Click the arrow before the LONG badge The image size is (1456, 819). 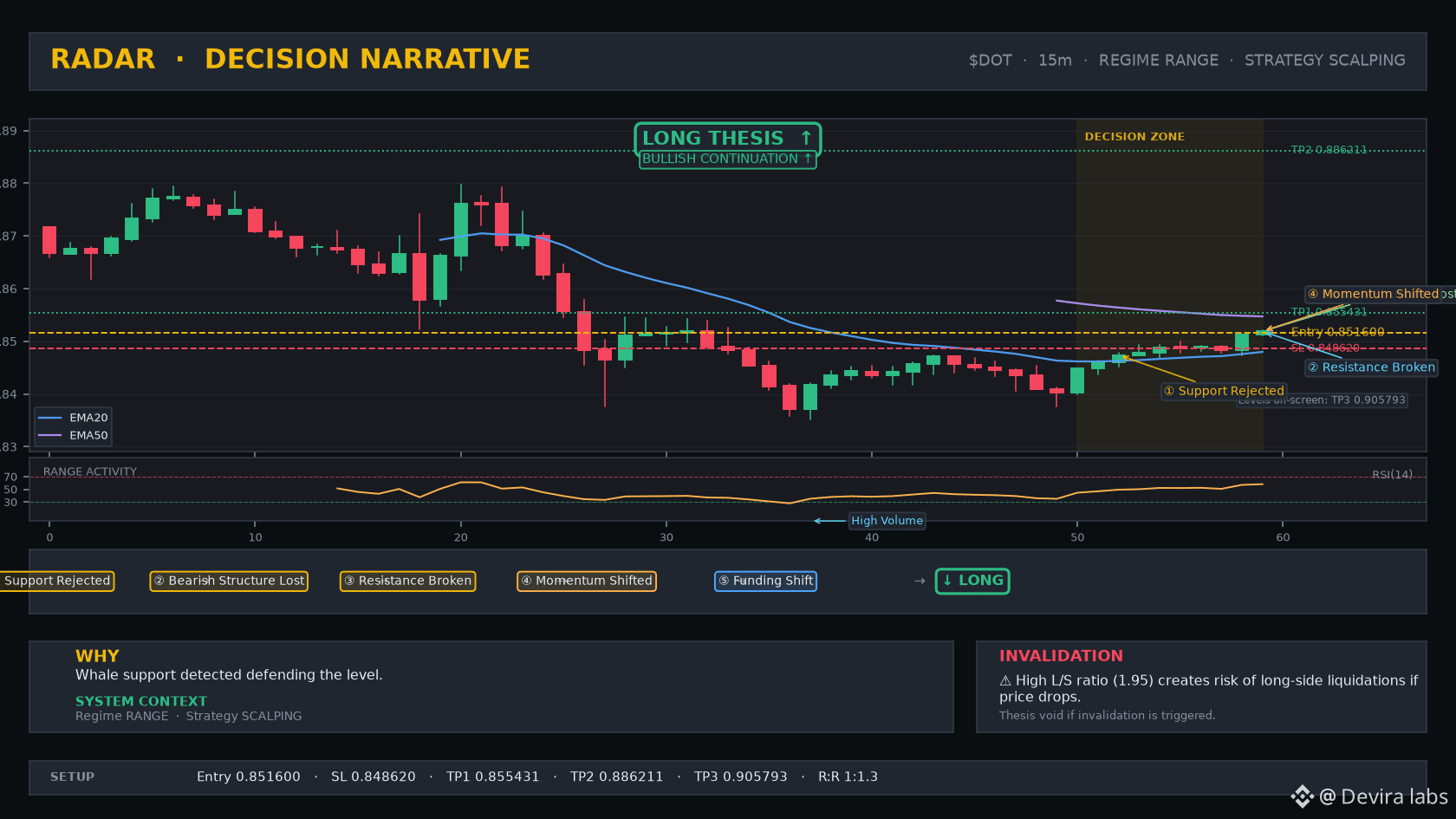pos(920,581)
